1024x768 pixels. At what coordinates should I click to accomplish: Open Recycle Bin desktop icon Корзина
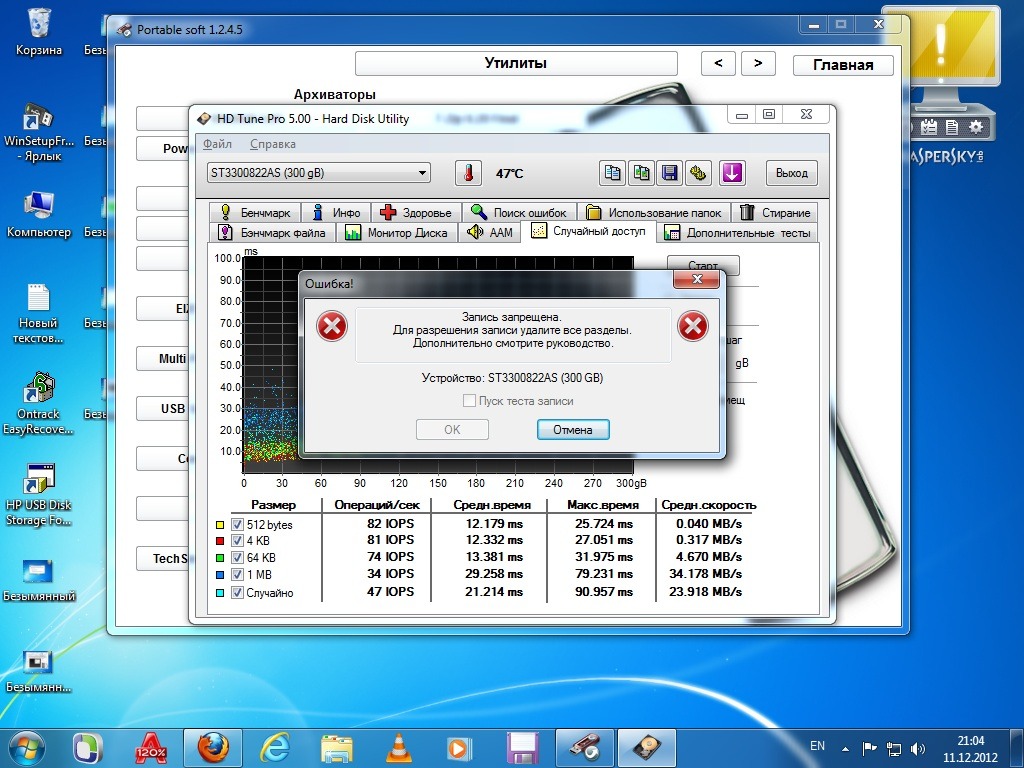[x=39, y=31]
